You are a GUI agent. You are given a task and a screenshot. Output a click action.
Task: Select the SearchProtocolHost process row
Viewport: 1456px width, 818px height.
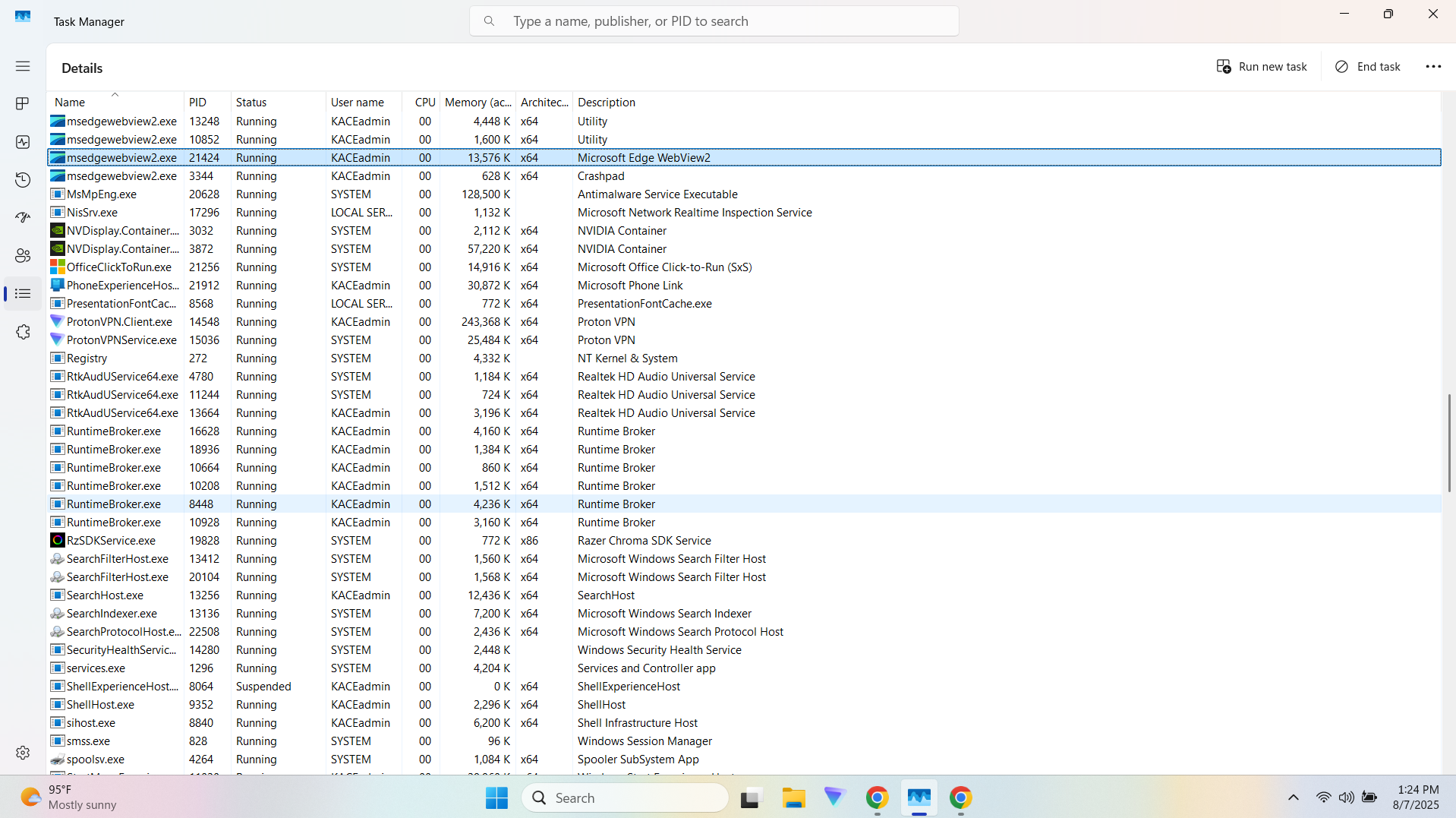coord(744,632)
